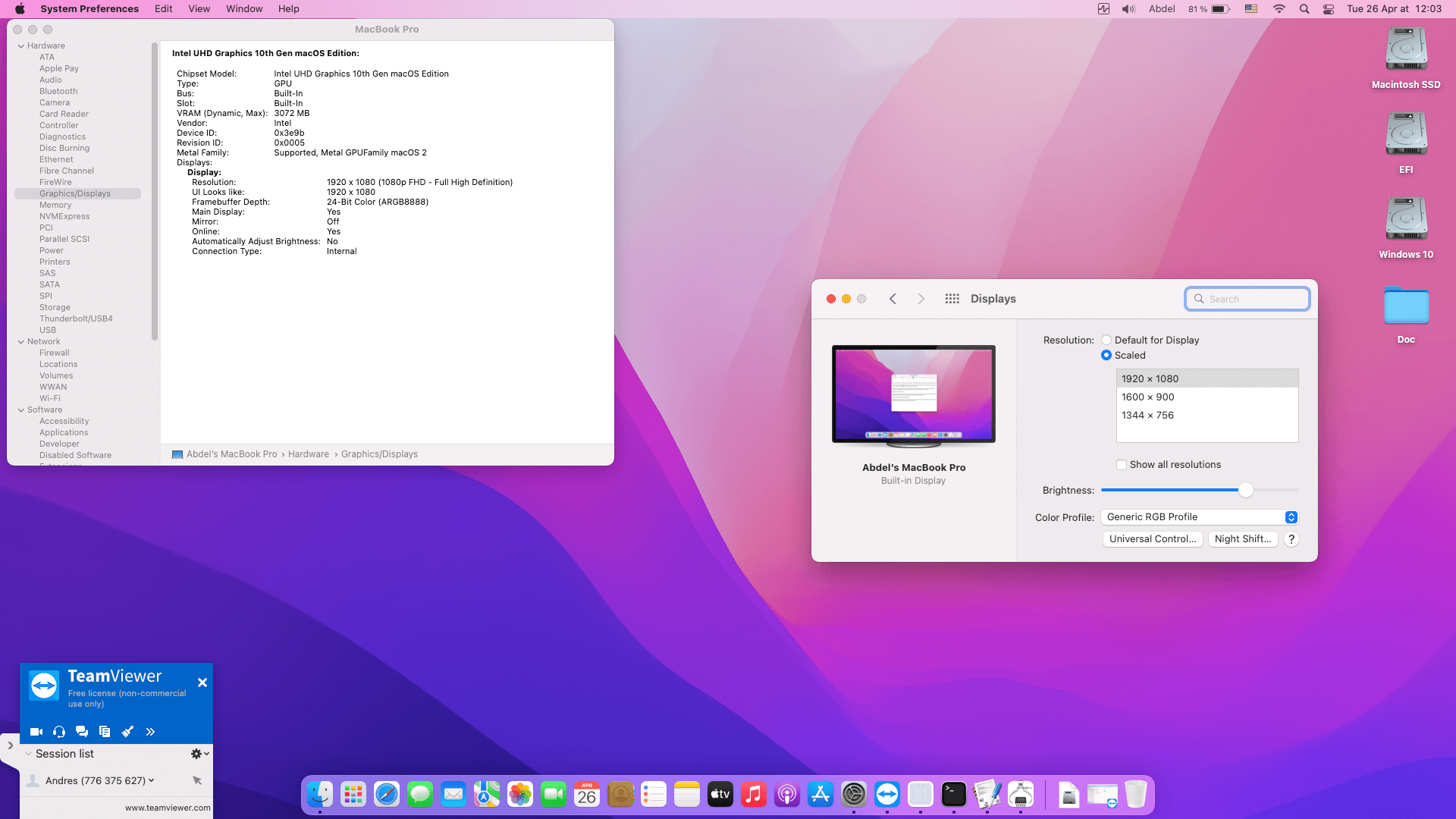Open the TeamViewer session gear dropdown

(x=199, y=754)
